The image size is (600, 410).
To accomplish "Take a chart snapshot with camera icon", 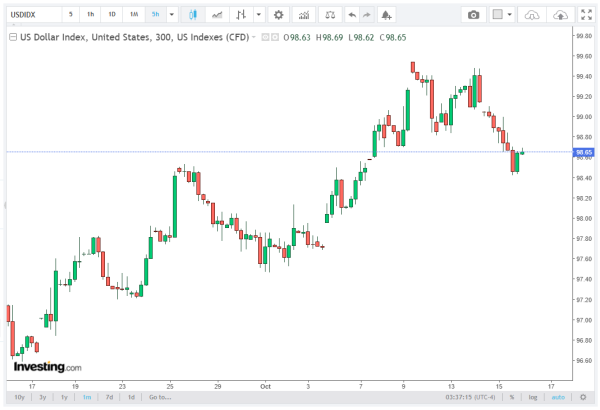I will tap(474, 15).
